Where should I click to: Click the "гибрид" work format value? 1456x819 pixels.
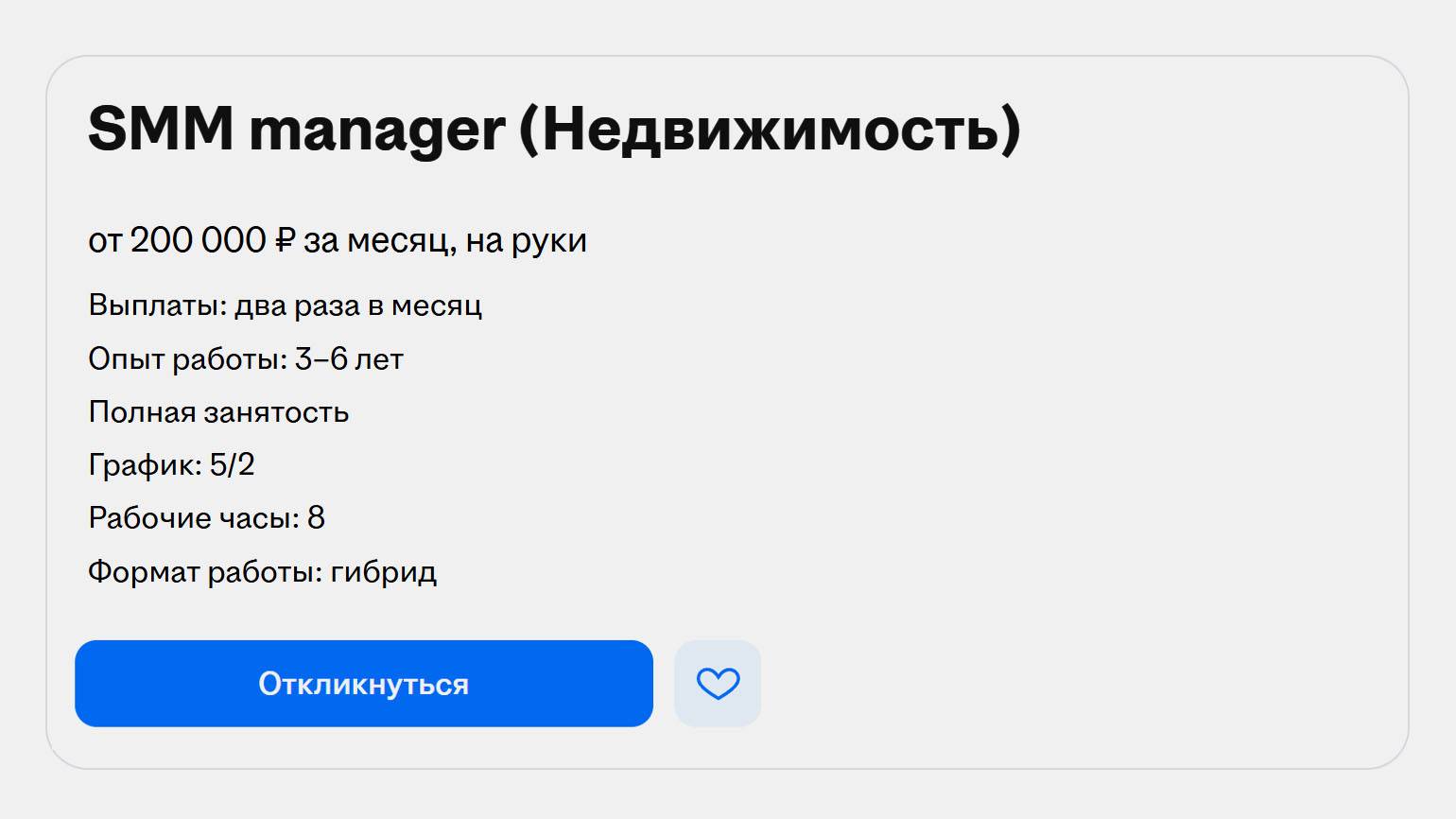(x=383, y=571)
